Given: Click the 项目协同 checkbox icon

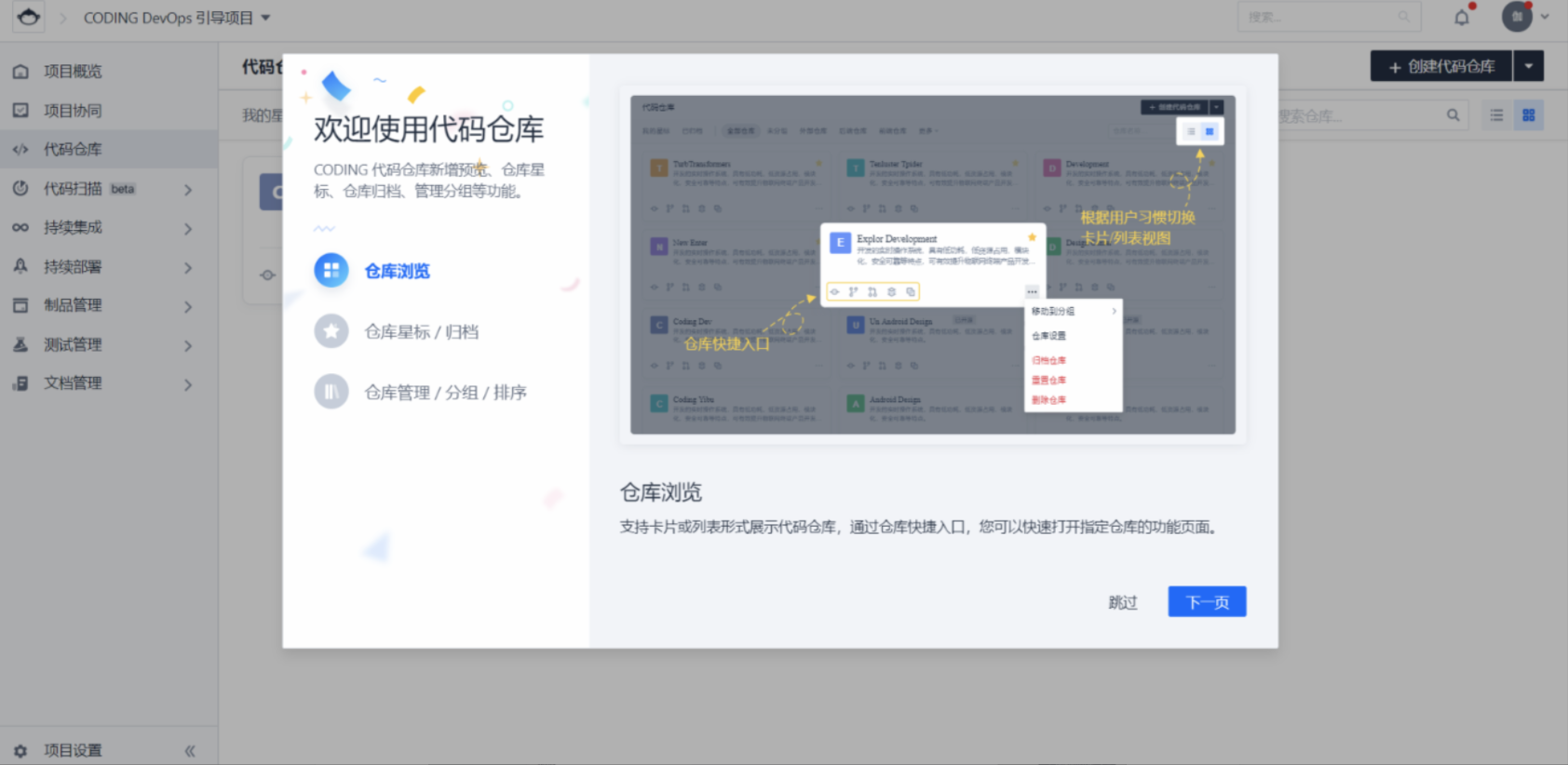Looking at the screenshot, I should coord(20,111).
